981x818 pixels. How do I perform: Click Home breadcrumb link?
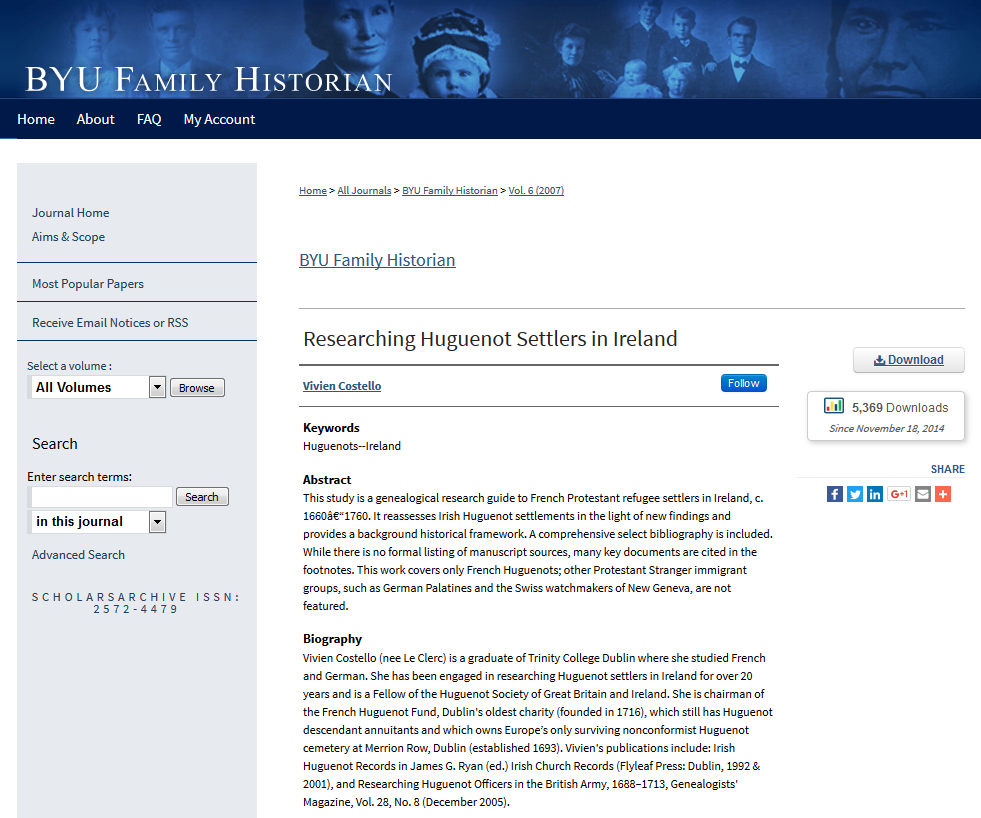[x=313, y=190]
